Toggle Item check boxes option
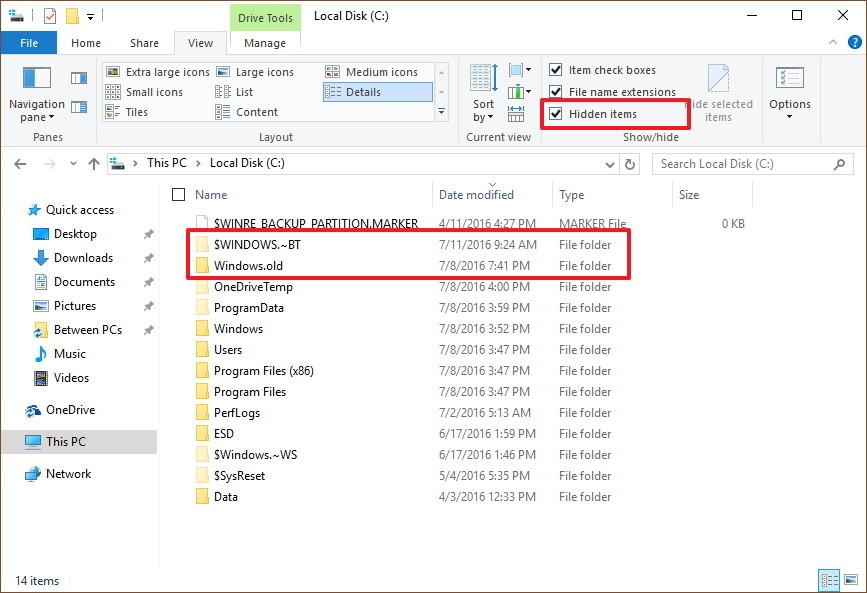 pyautogui.click(x=602, y=70)
